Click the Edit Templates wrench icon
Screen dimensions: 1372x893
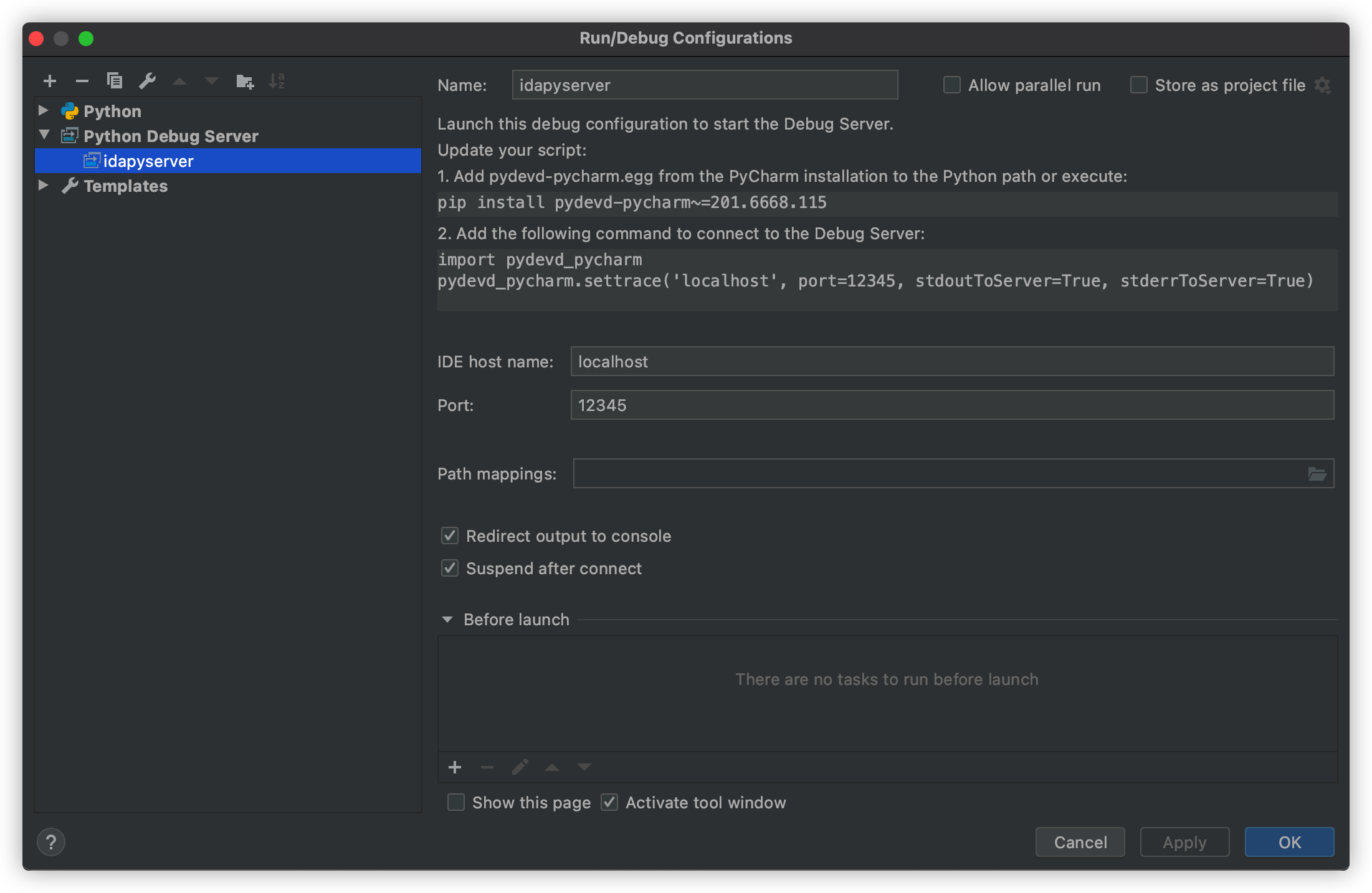point(147,81)
